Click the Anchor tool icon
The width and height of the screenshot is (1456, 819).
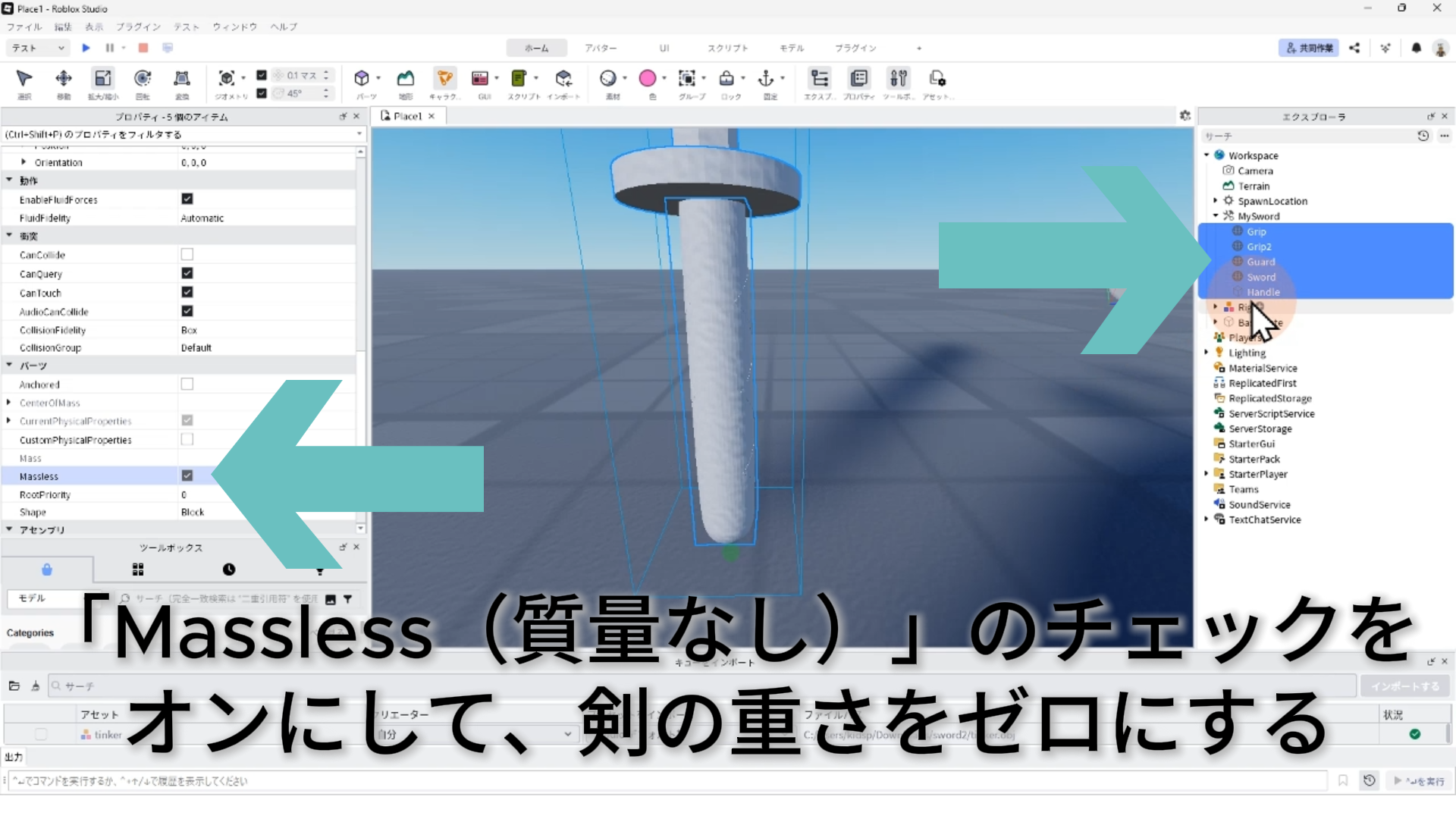point(766,79)
